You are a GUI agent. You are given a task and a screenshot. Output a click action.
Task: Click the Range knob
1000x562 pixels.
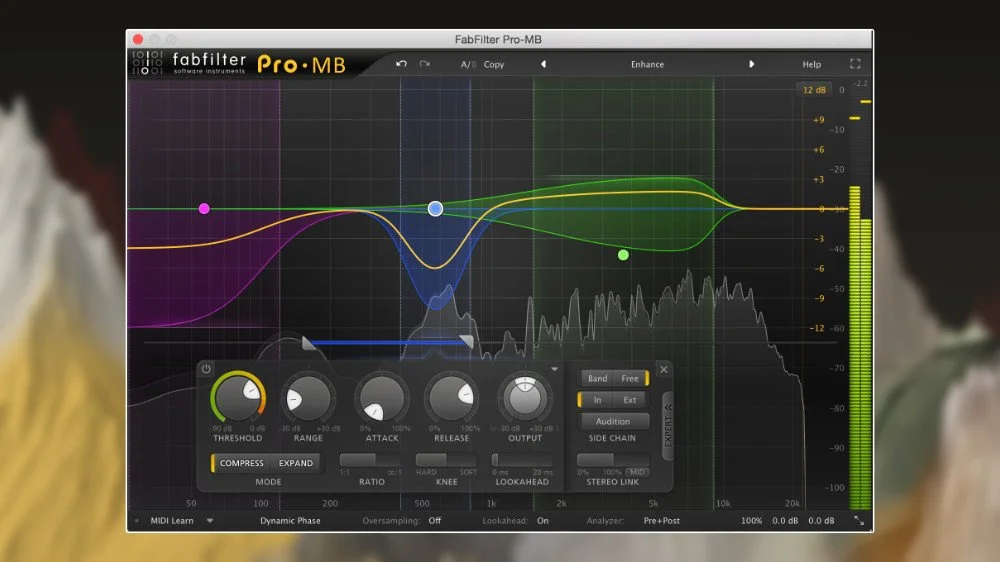click(x=308, y=398)
